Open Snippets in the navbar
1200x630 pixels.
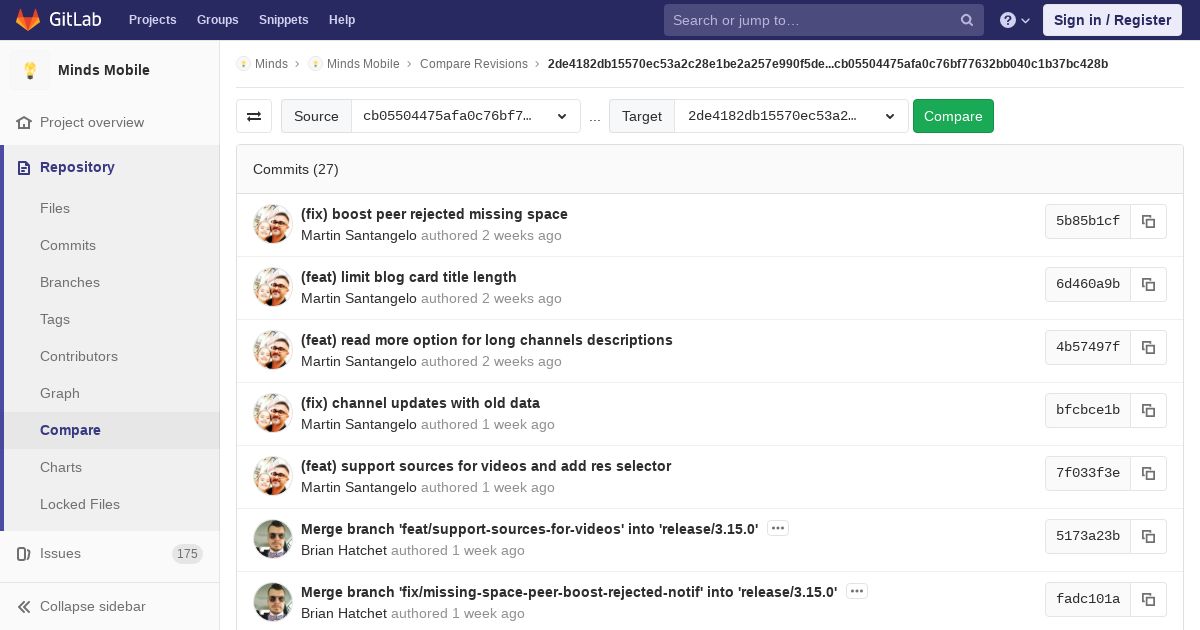pyautogui.click(x=284, y=20)
